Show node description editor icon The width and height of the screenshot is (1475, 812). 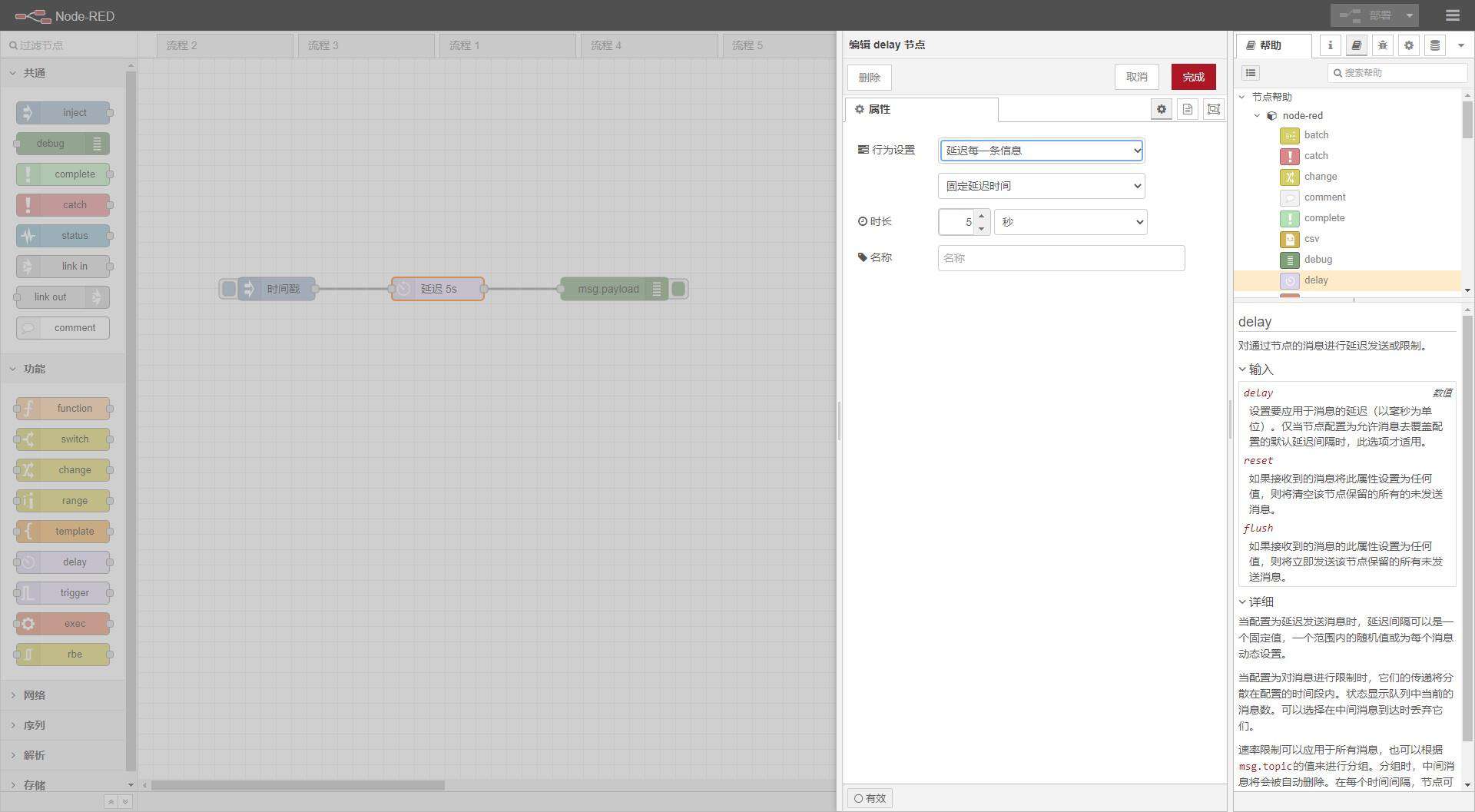(1188, 109)
